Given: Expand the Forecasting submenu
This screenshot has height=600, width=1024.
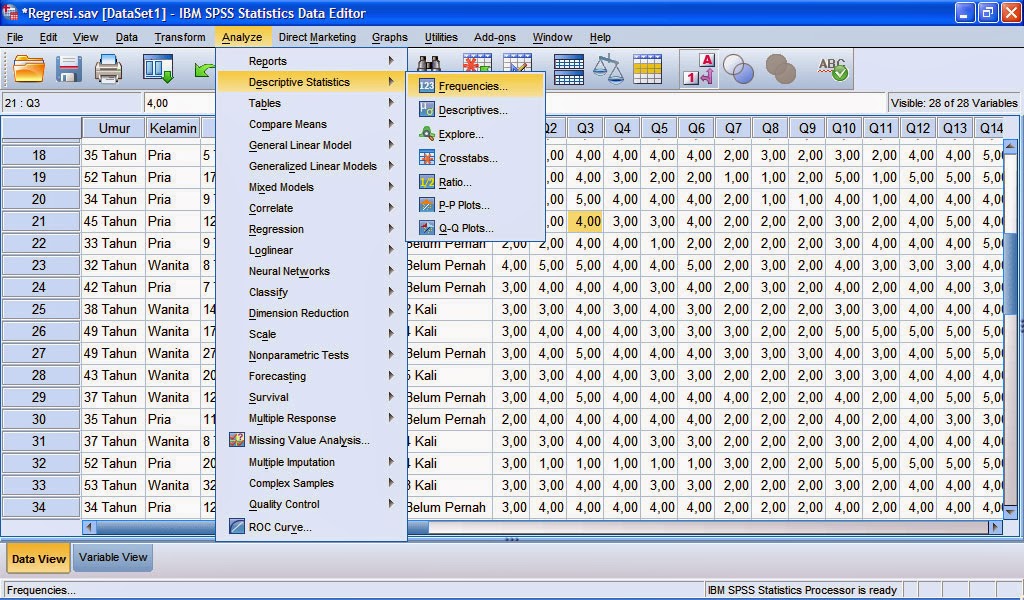Looking at the screenshot, I should 312,376.
